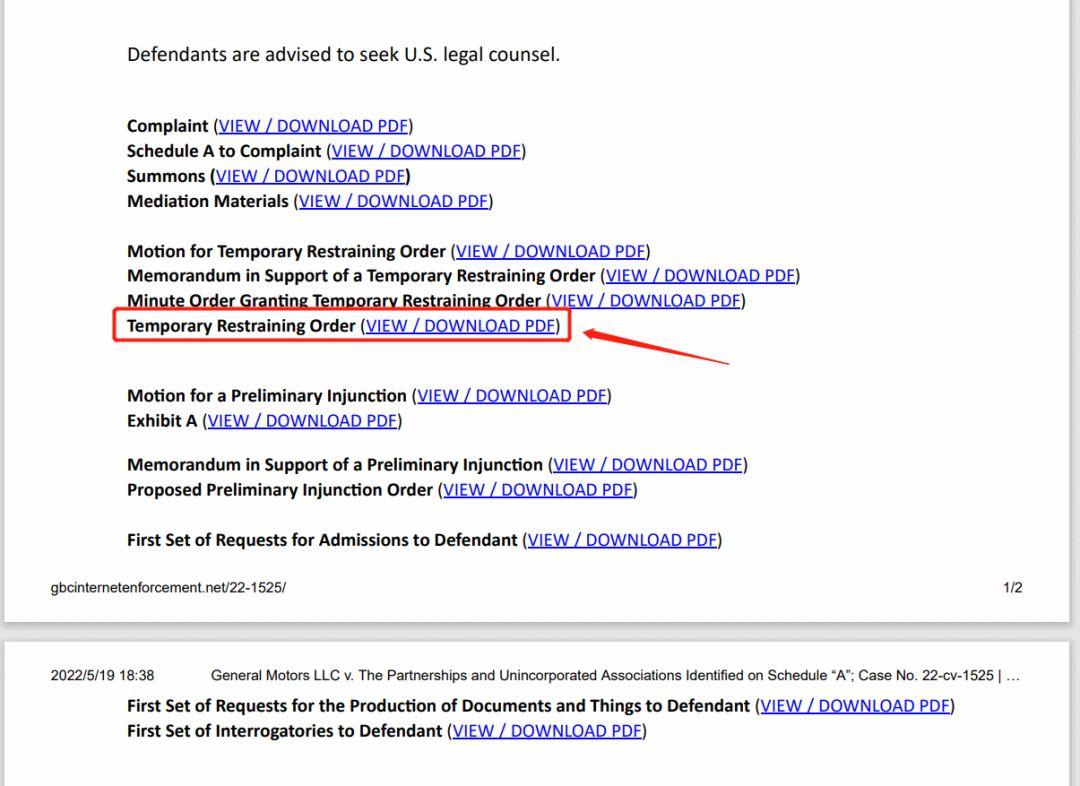Screen dimensions: 1080x786
Task: Click the General Motors LLC case title header
Action: [600, 676]
